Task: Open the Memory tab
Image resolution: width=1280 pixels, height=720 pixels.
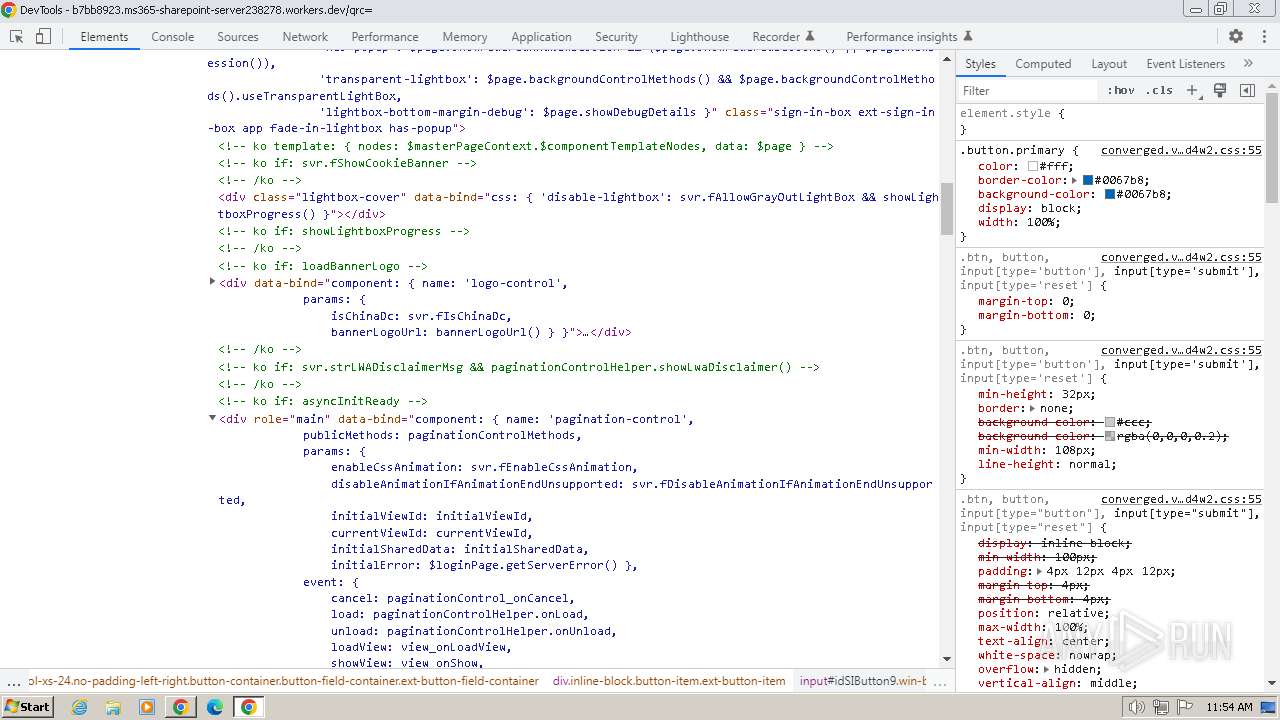Action: pyautogui.click(x=465, y=36)
